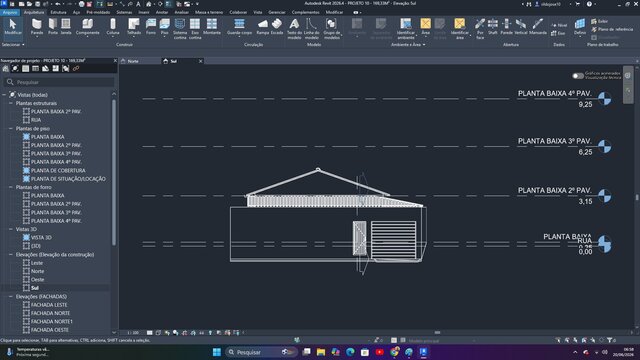Pick the Piso floor tool

click(164, 27)
